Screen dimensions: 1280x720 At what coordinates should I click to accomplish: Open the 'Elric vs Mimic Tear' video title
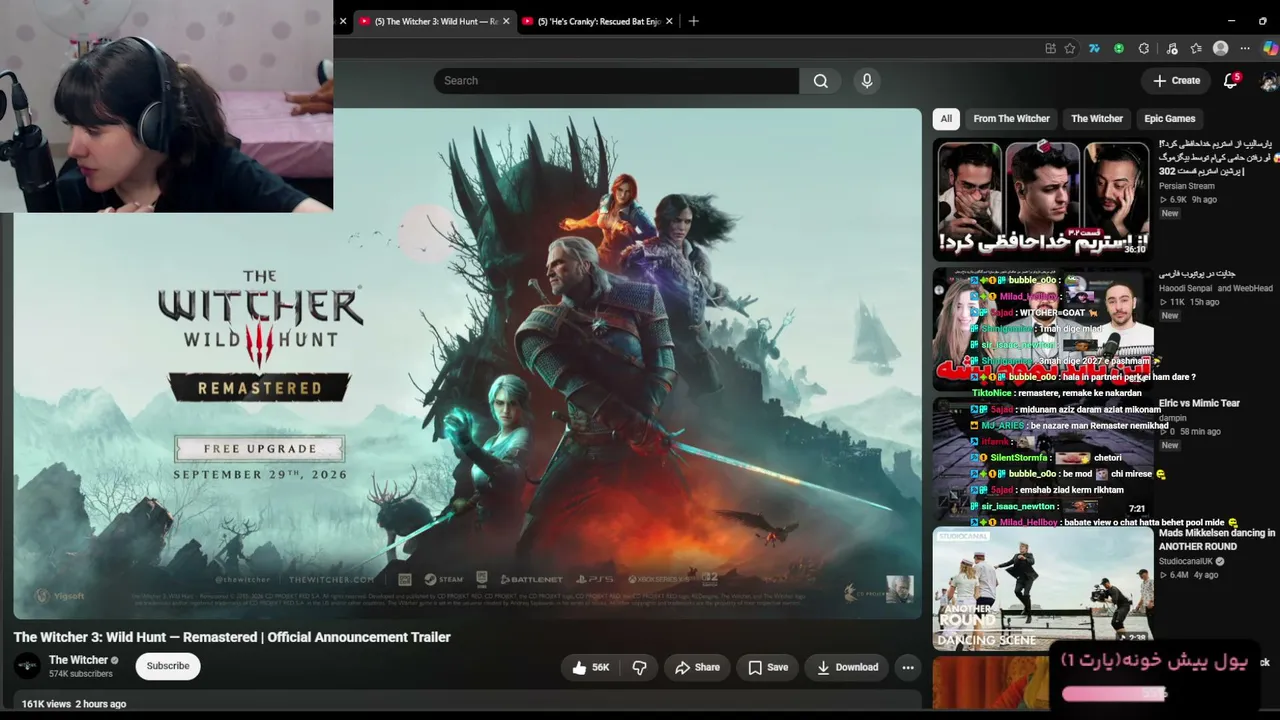pos(1199,403)
